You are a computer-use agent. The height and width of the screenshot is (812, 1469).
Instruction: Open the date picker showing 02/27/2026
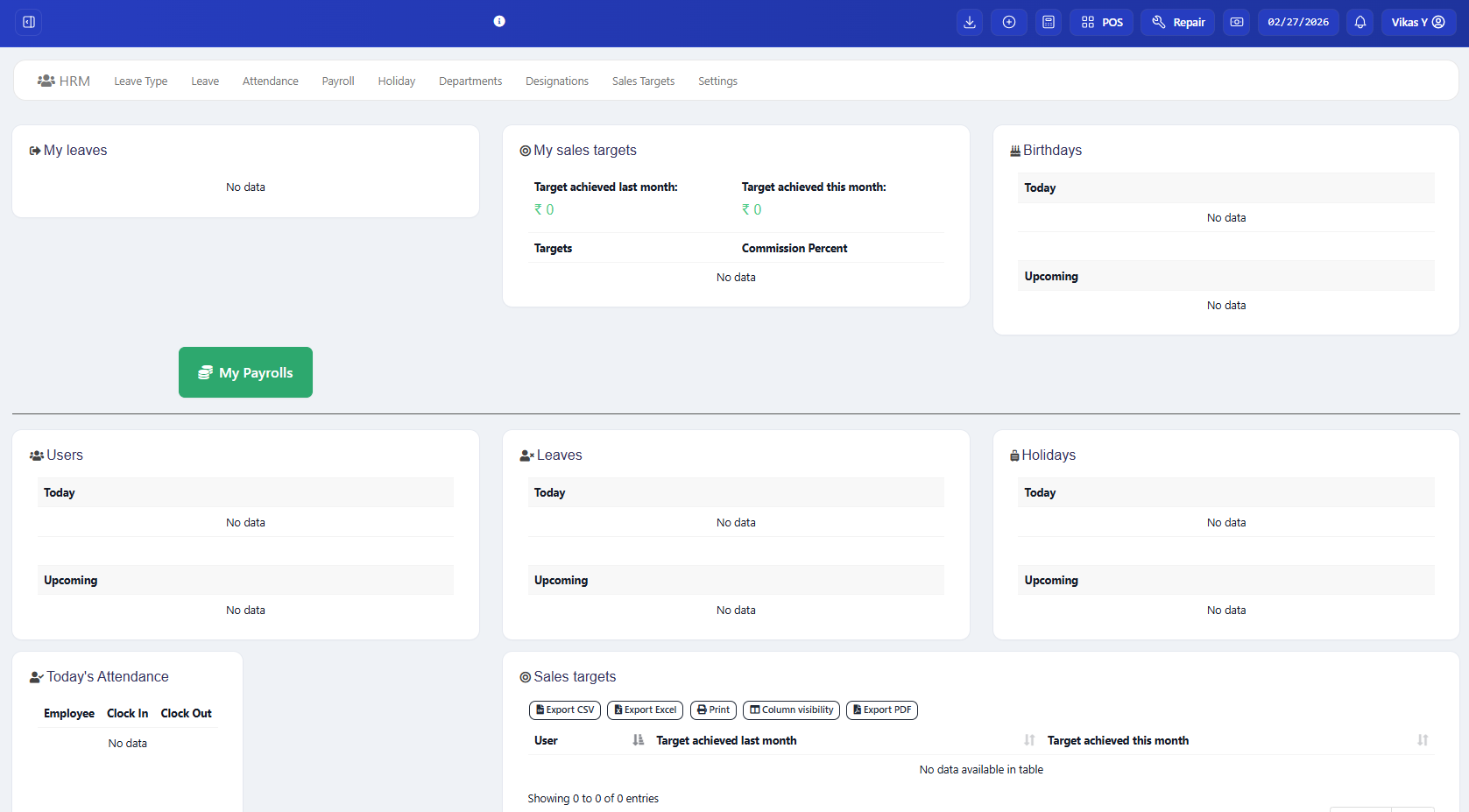1298,22
